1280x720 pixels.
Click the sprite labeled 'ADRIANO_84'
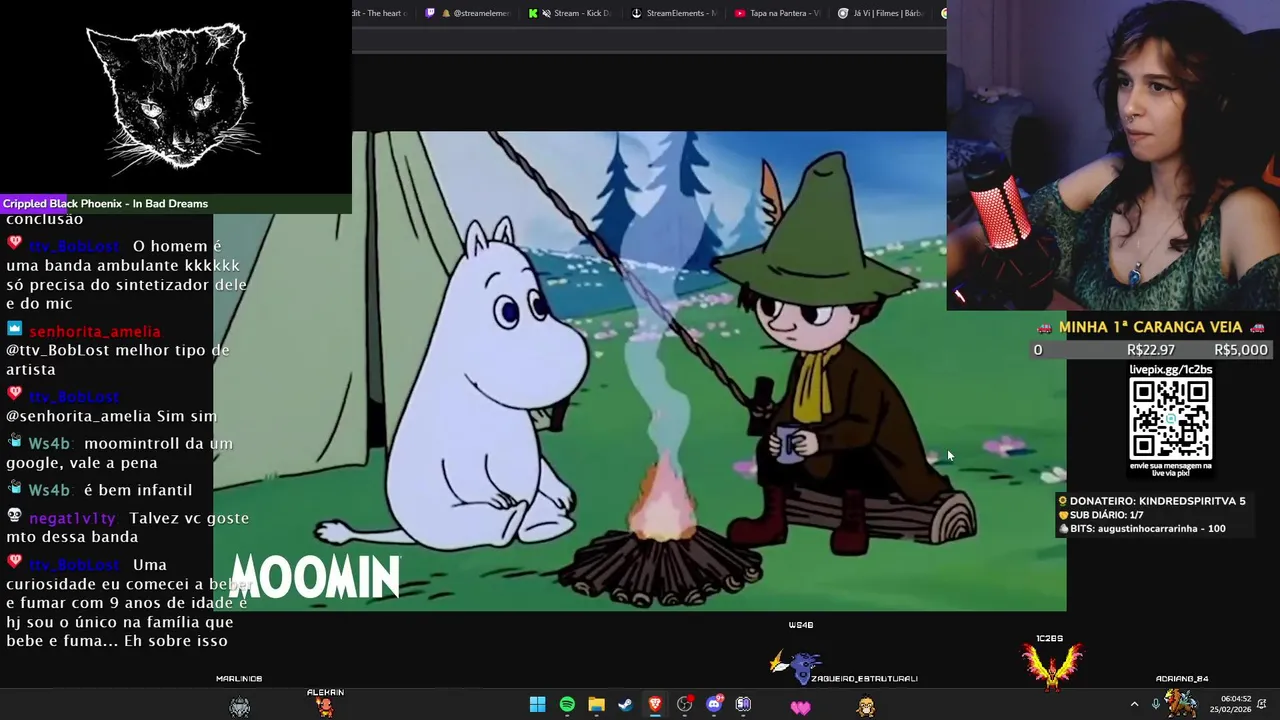[x=1181, y=701]
